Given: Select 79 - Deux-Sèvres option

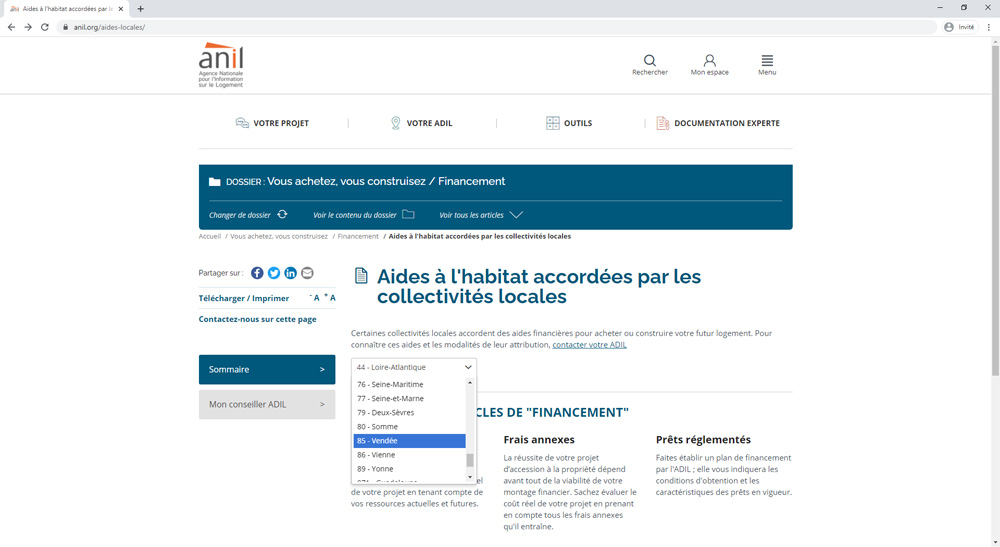Looking at the screenshot, I should [x=409, y=412].
